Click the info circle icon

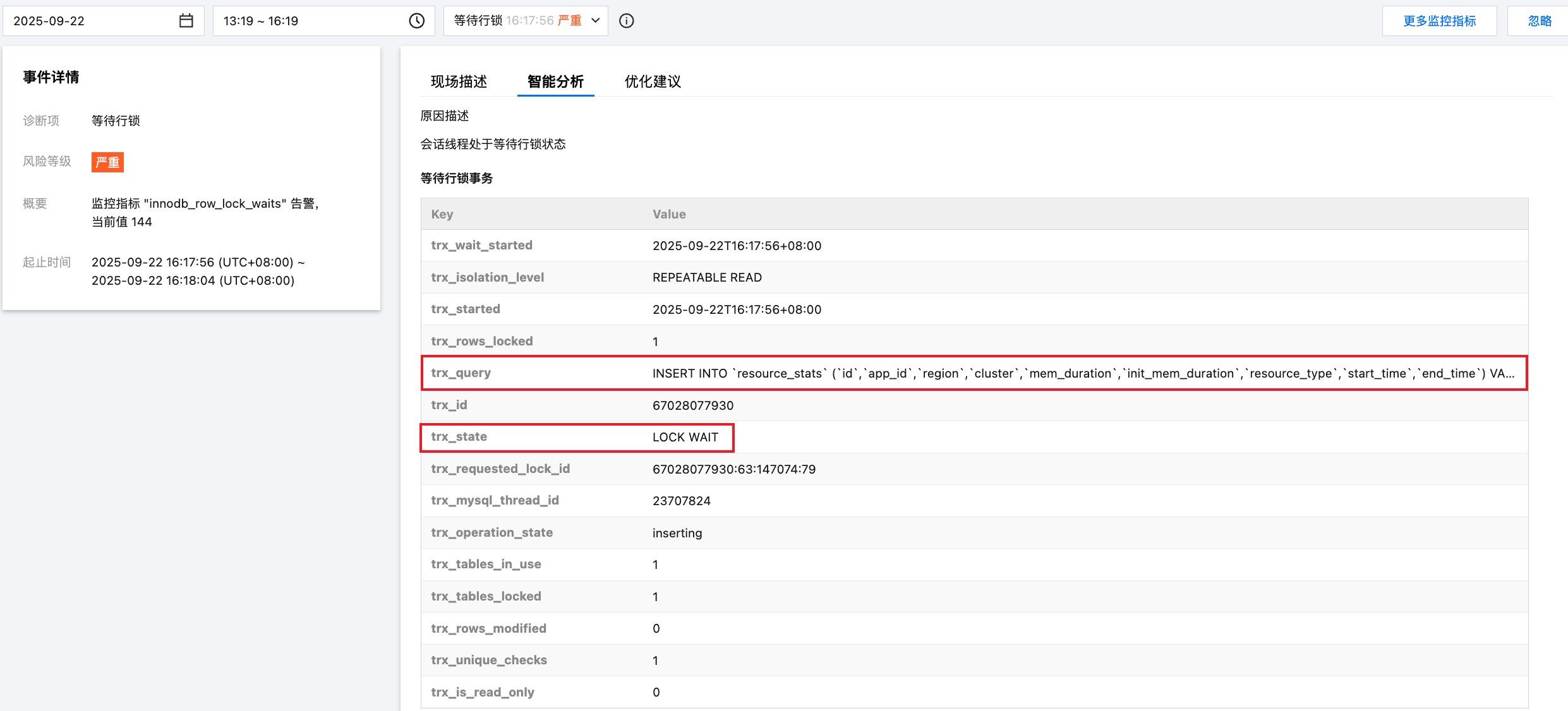(x=626, y=21)
